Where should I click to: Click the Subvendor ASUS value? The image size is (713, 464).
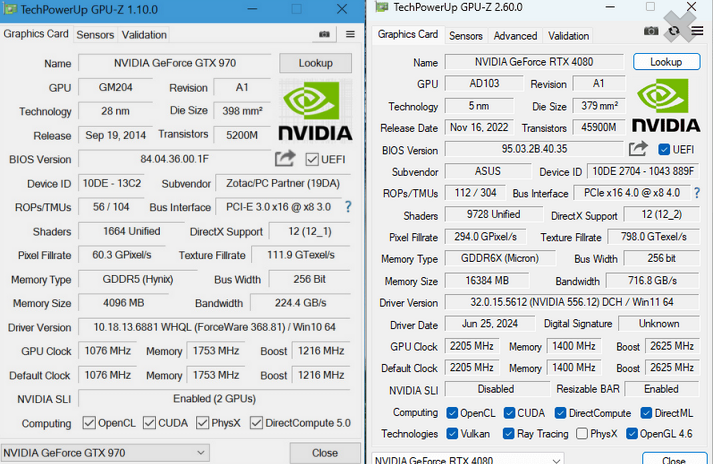click(x=487, y=171)
